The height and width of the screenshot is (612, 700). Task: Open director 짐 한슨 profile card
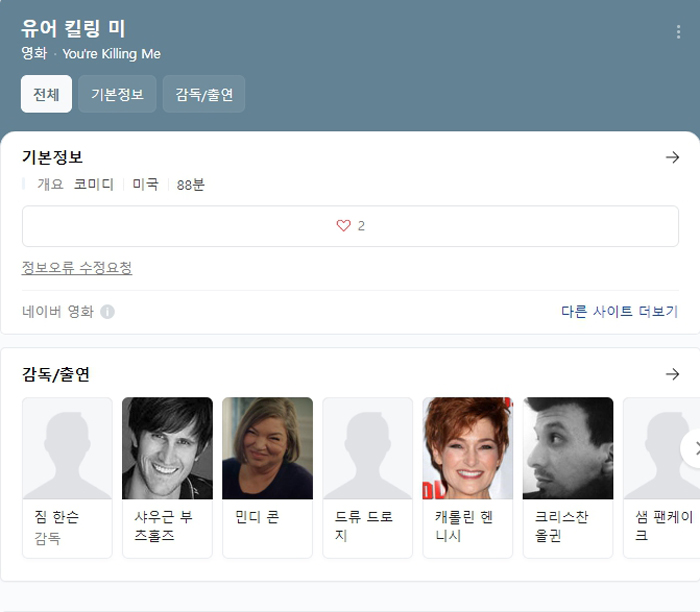(x=67, y=477)
